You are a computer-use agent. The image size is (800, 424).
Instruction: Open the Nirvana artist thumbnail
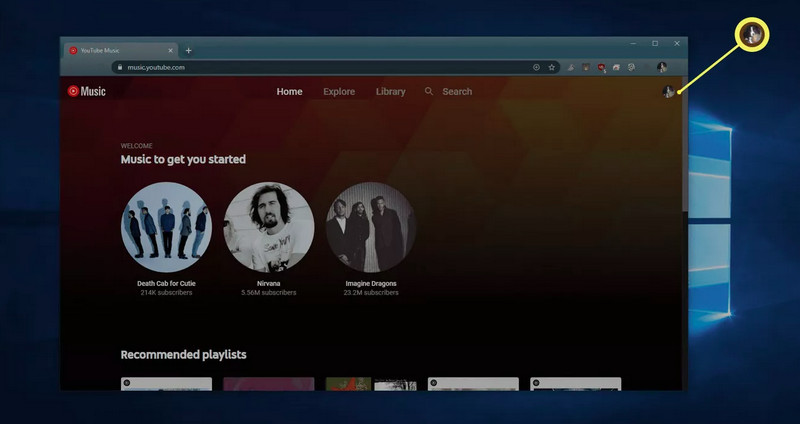[x=269, y=227]
